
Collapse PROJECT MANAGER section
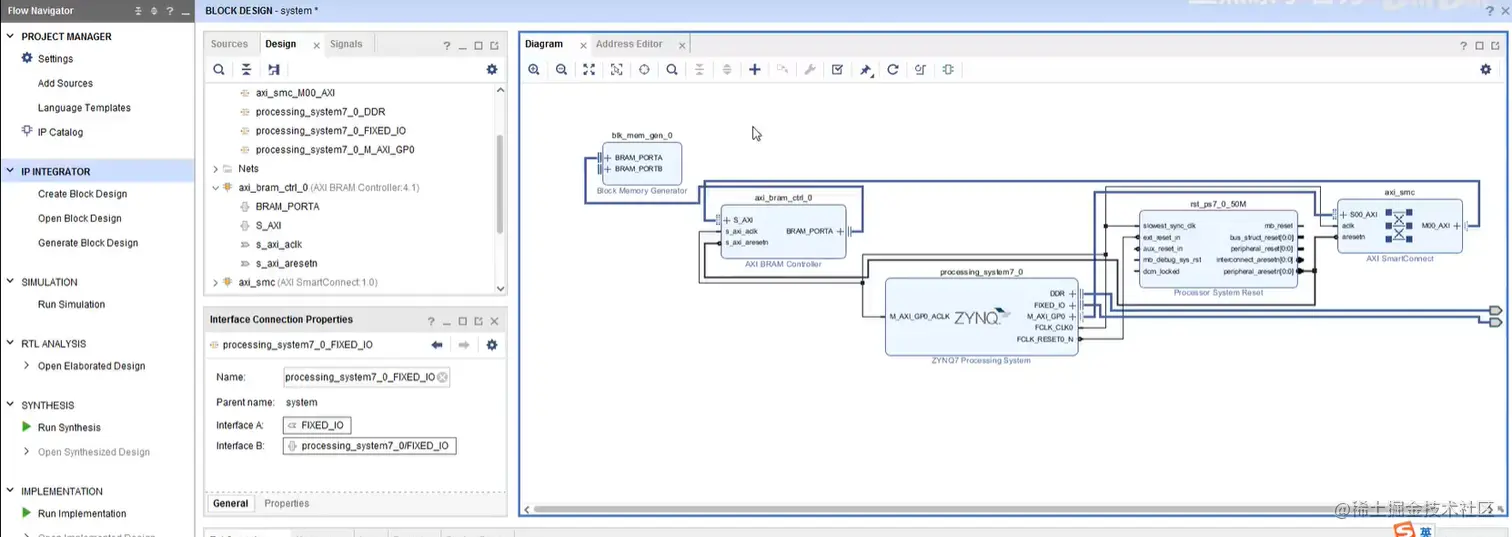(11, 37)
